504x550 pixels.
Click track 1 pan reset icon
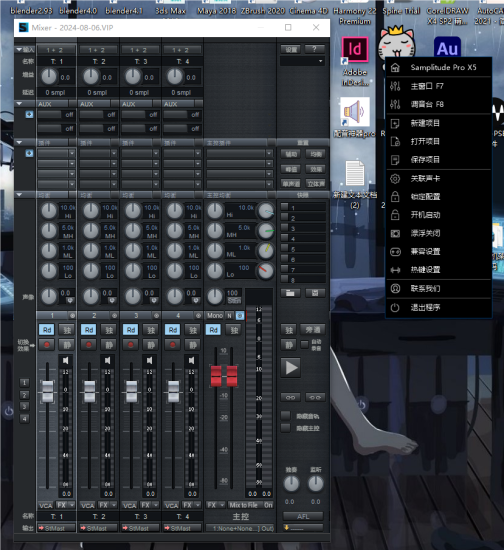(69, 300)
